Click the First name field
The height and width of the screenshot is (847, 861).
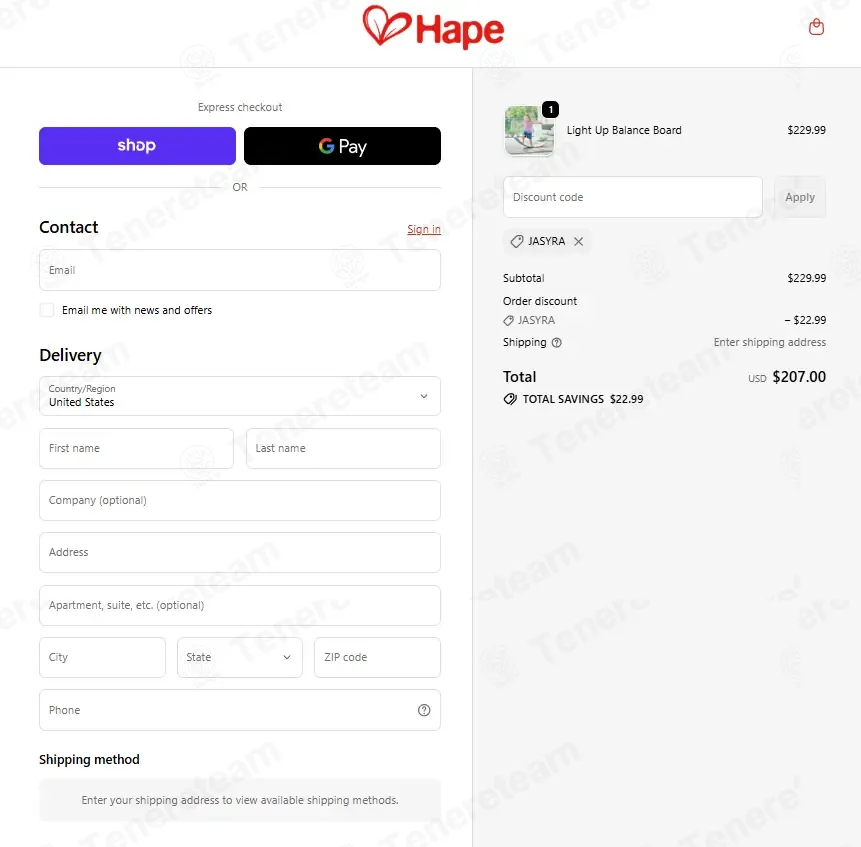(136, 448)
